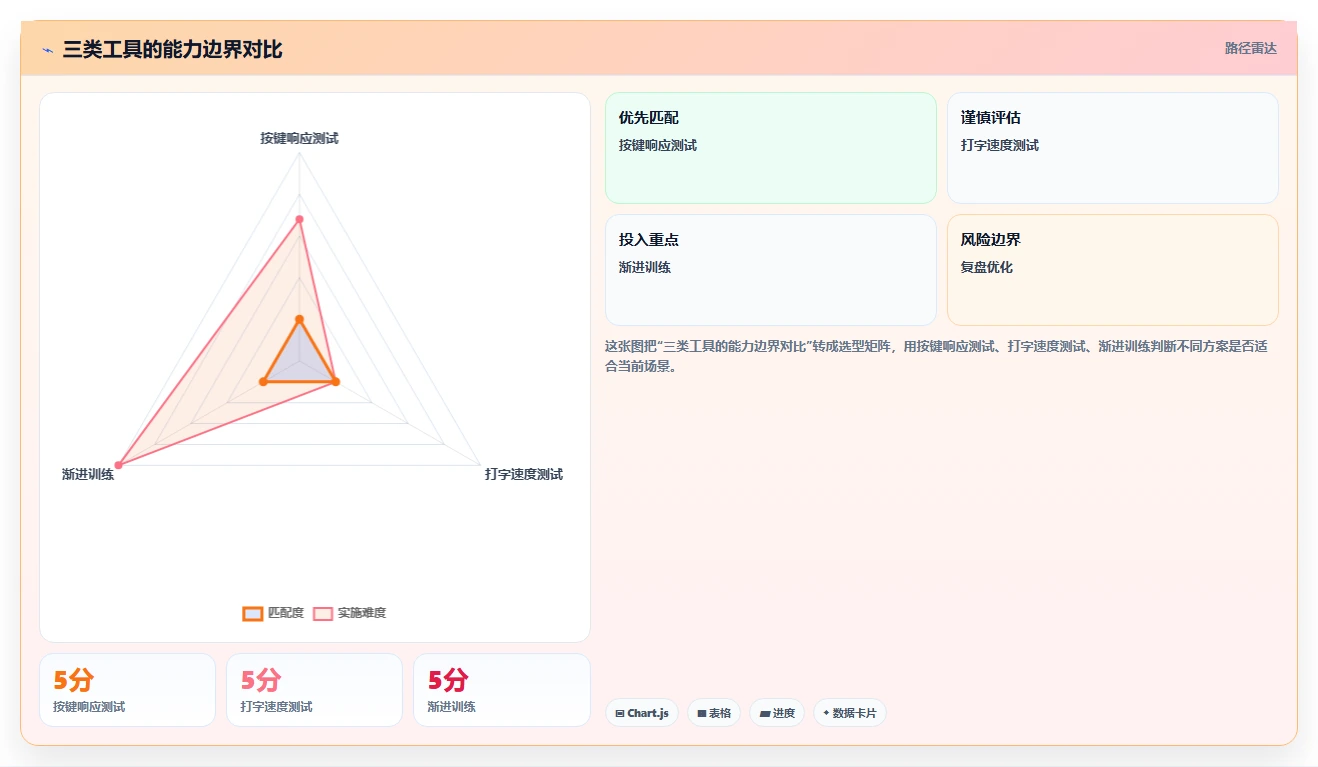
Task: Click orange data point on top axis
Action: pos(299,319)
